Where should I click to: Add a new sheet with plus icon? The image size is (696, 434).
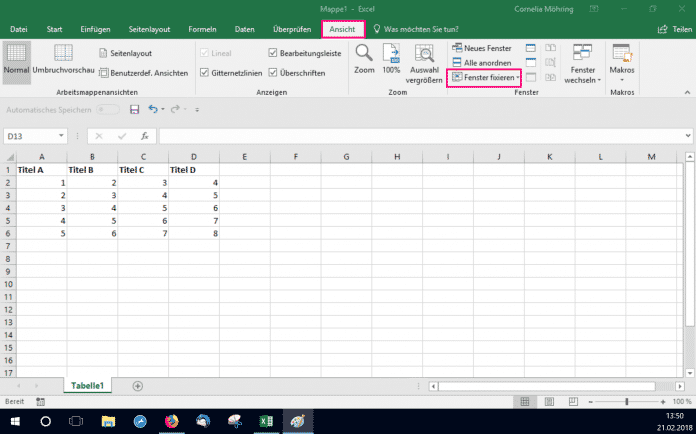137,385
